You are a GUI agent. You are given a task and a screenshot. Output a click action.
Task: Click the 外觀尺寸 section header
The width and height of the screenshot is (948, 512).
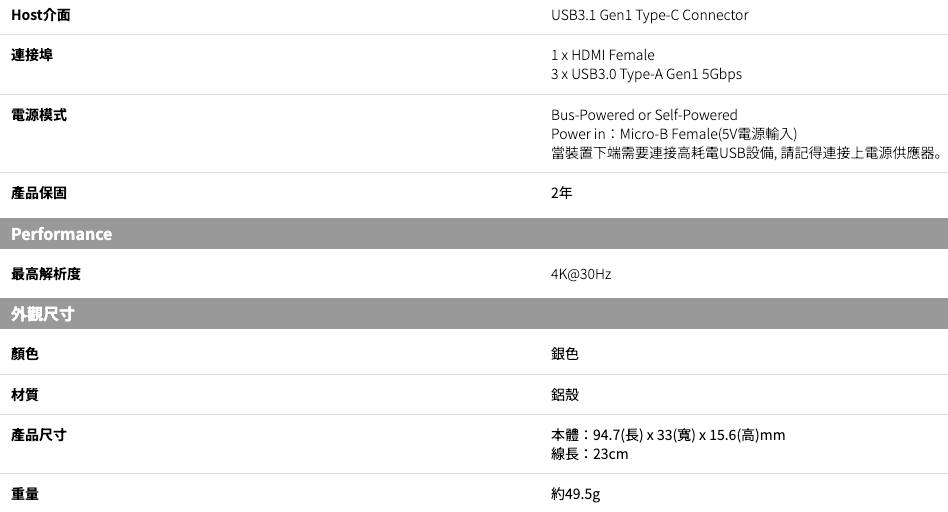tap(43, 314)
